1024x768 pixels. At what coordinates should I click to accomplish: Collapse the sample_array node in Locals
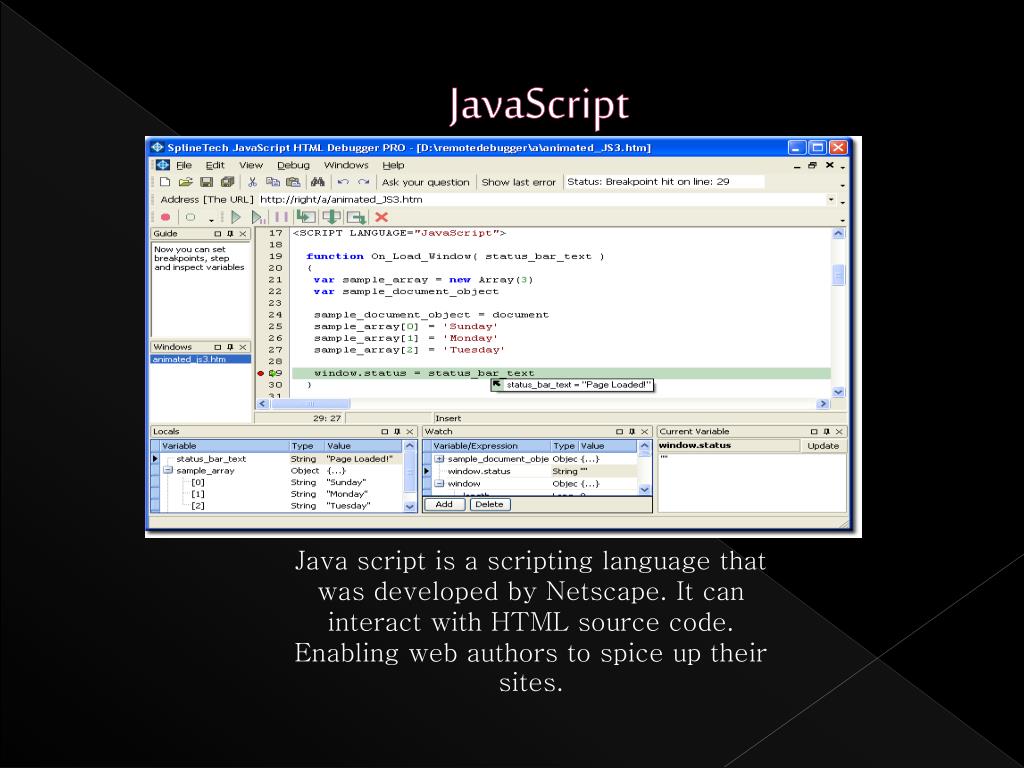pos(168,470)
